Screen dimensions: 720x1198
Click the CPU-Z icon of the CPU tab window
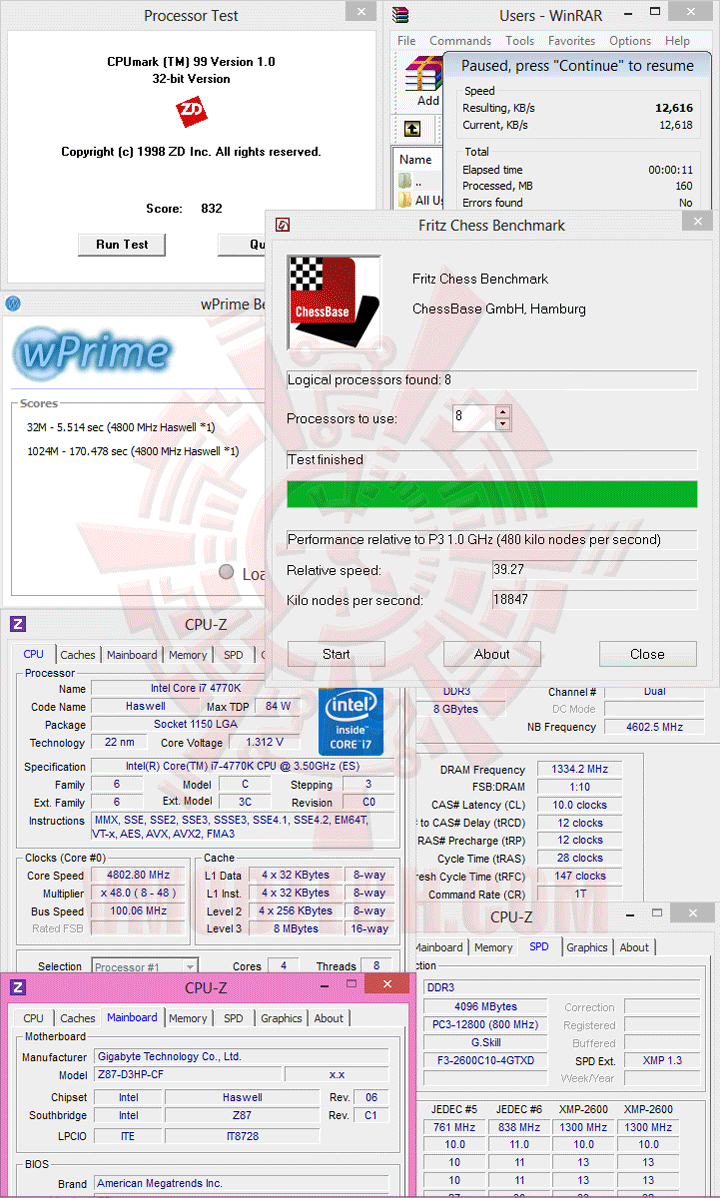tap(18, 623)
